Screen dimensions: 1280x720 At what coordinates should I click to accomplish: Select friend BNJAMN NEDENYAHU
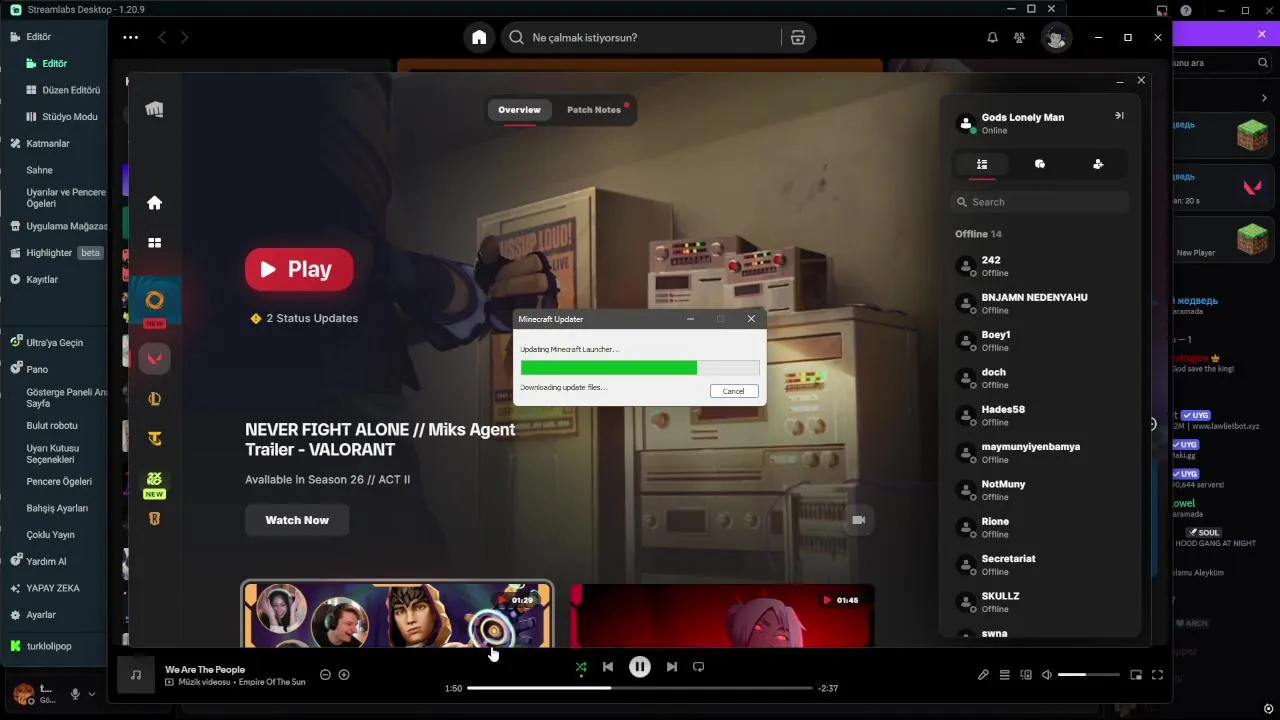click(x=1040, y=303)
